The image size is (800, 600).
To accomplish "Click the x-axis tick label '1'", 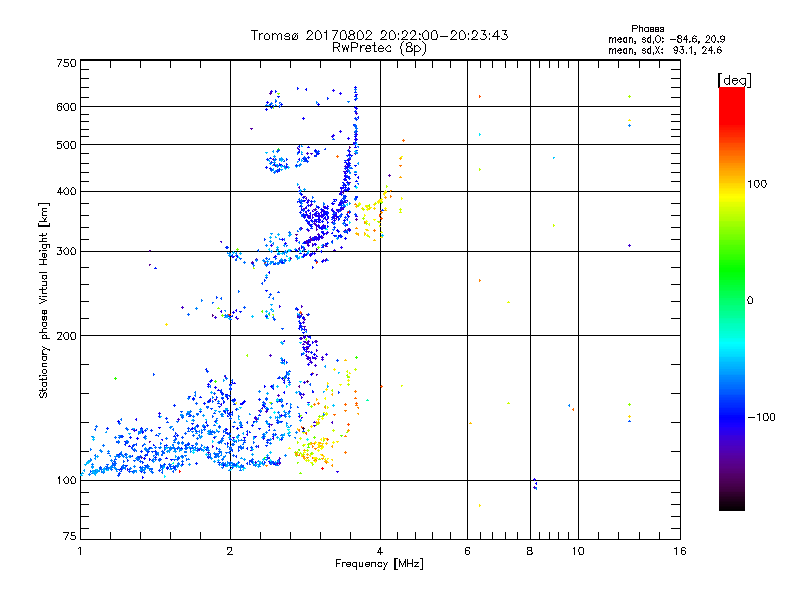I will (80, 551).
